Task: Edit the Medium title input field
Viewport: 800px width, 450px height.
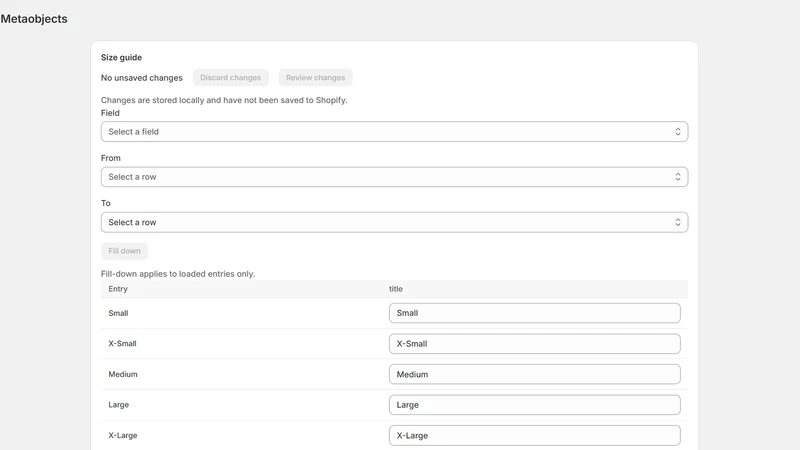Action: [x=535, y=374]
